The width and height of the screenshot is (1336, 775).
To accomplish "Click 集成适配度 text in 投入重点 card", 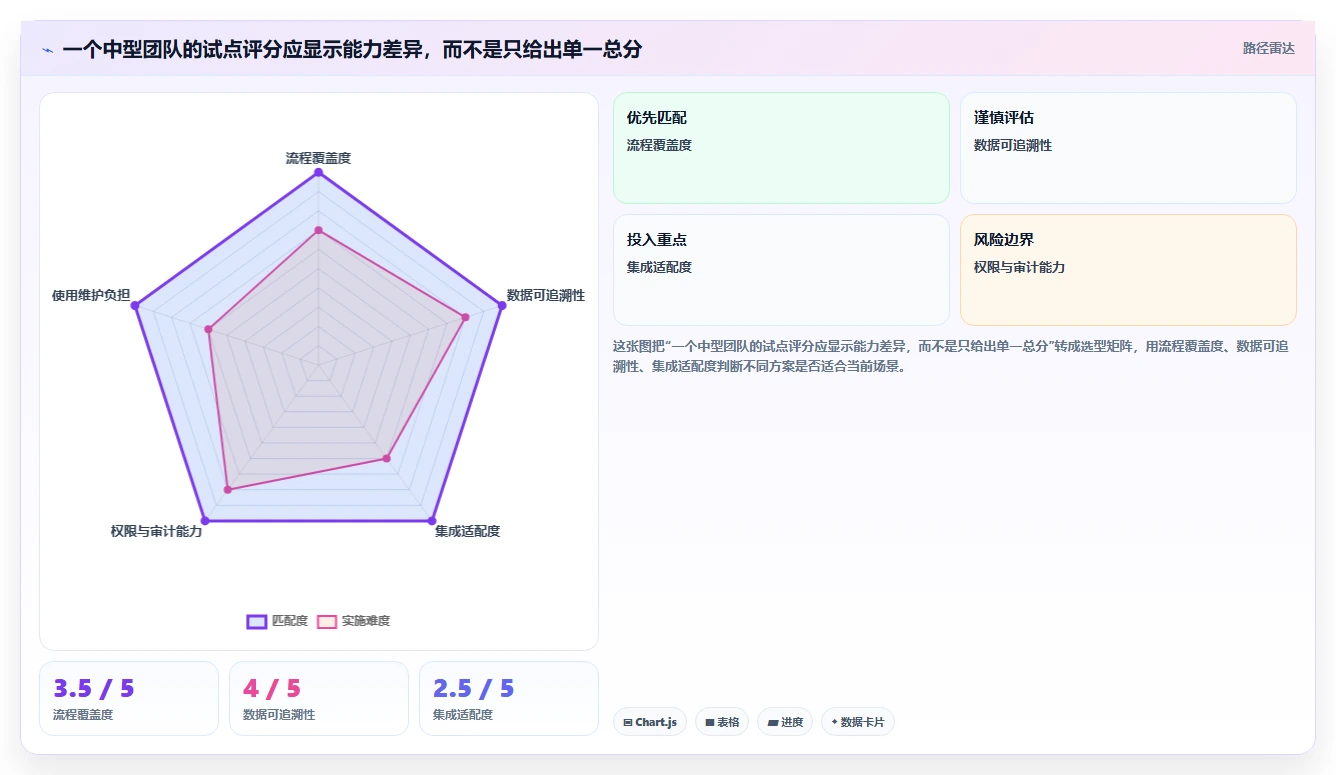I will pos(659,267).
